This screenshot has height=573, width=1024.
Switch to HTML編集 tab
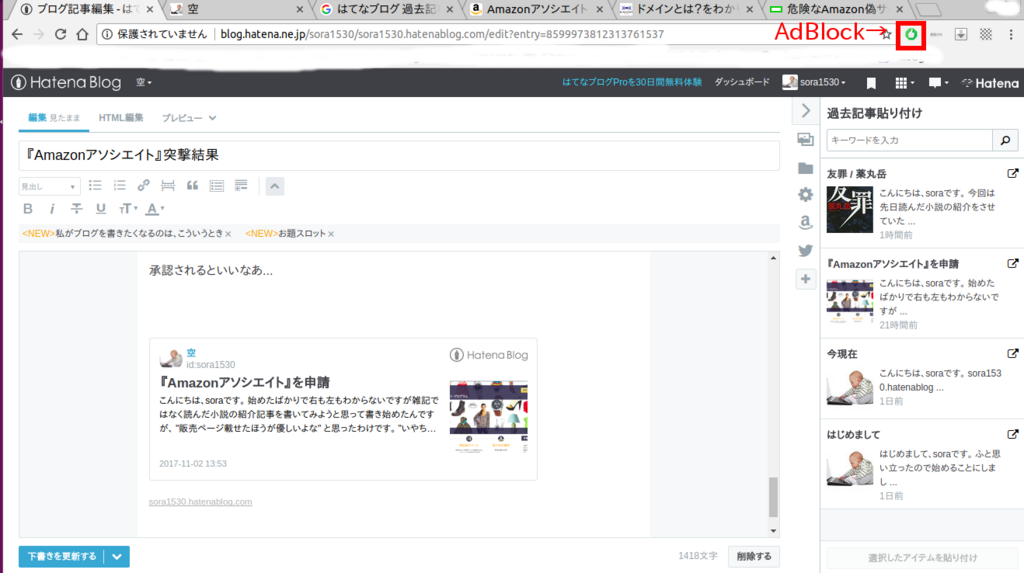click(x=121, y=118)
